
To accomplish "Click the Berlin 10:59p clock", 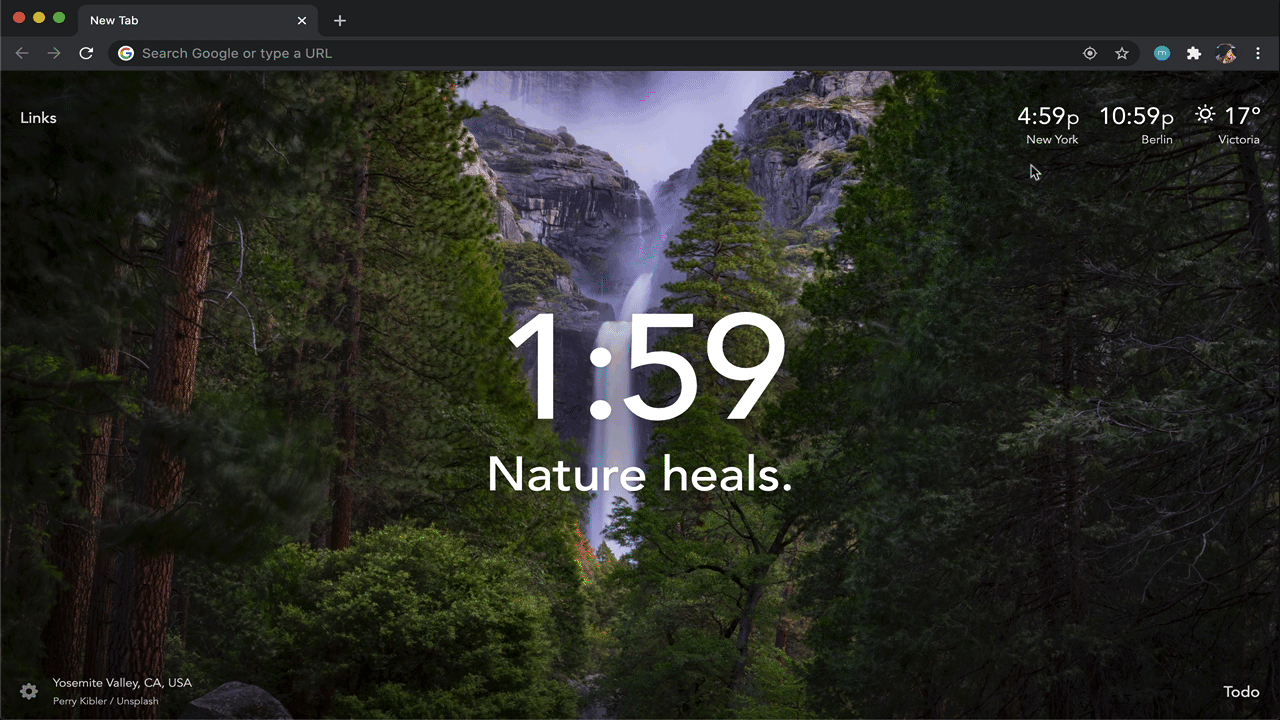I will (x=1137, y=125).
